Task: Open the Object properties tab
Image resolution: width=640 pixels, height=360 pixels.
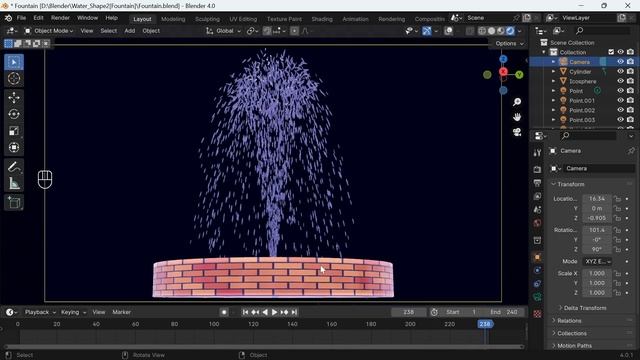Action: pyautogui.click(x=537, y=257)
